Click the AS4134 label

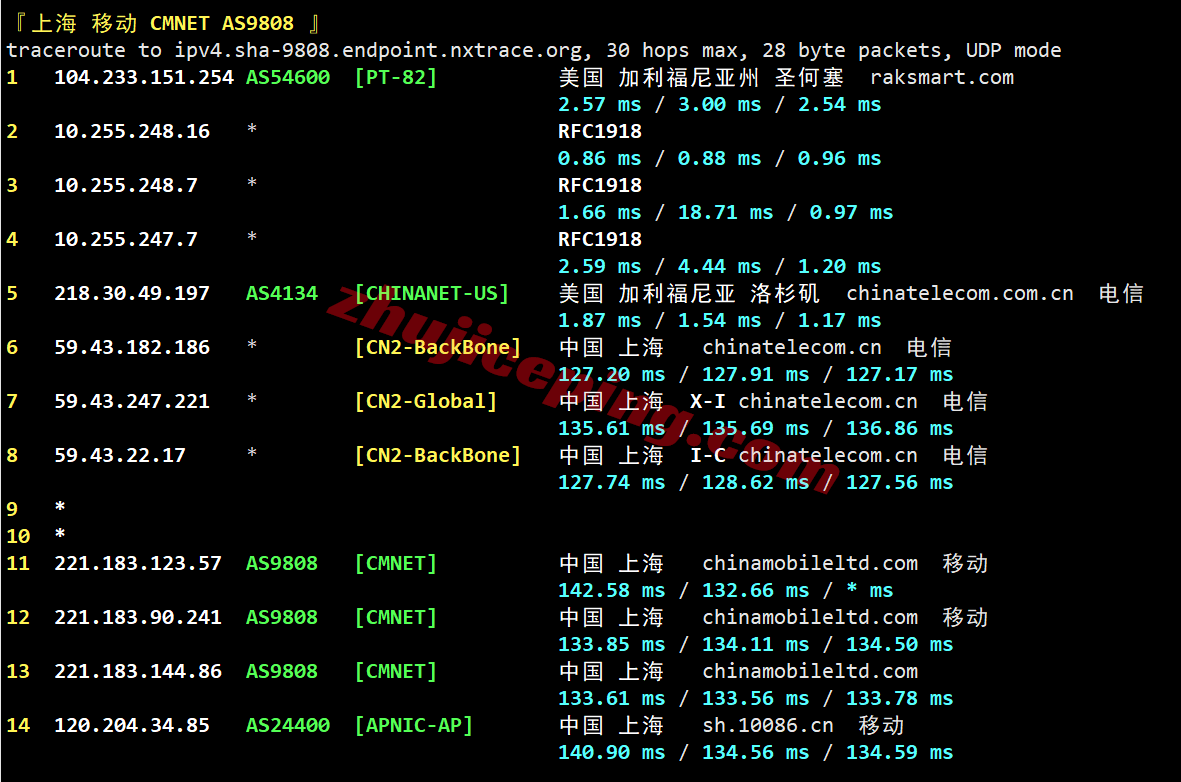click(281, 293)
